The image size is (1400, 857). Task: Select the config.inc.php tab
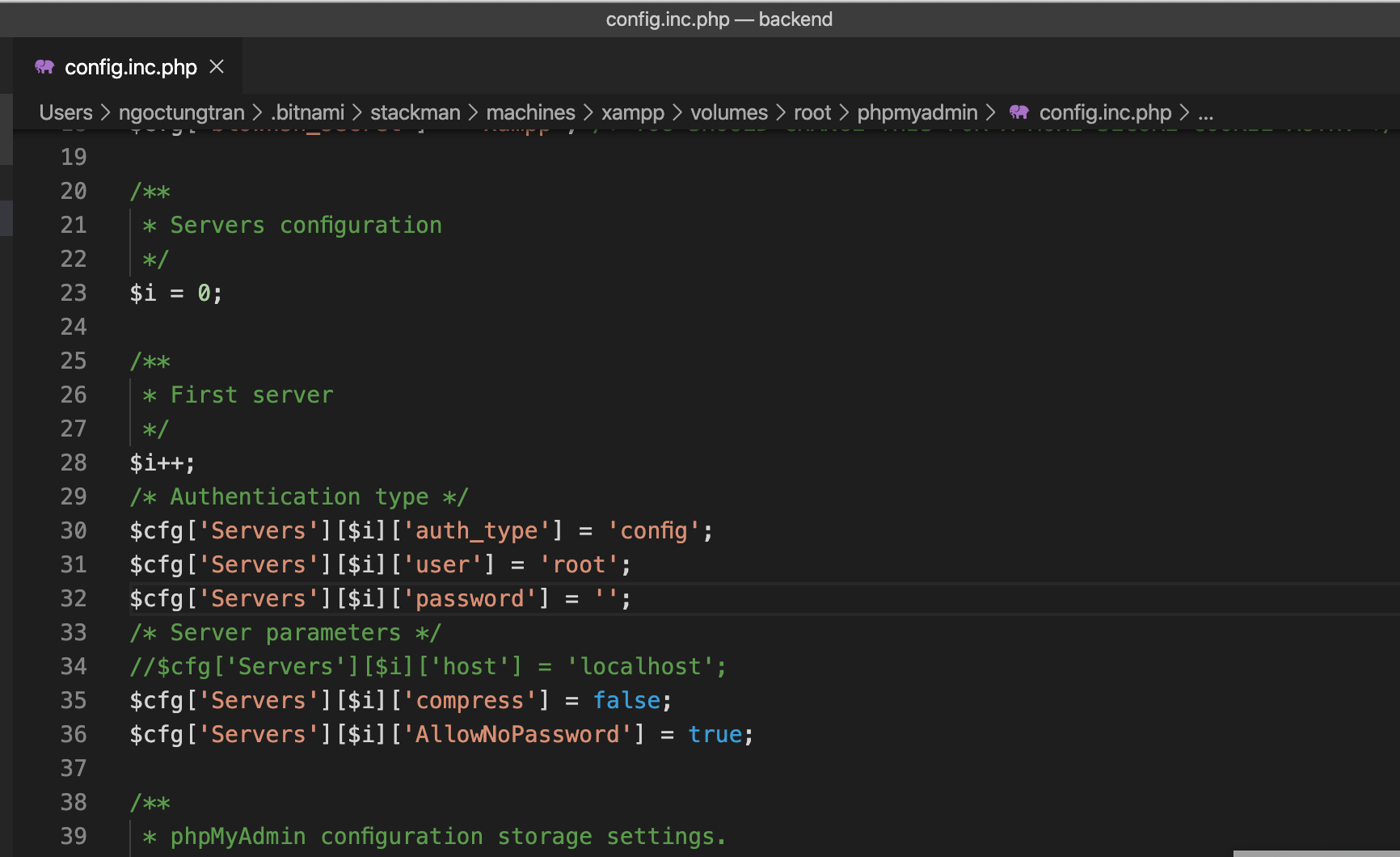click(x=128, y=67)
